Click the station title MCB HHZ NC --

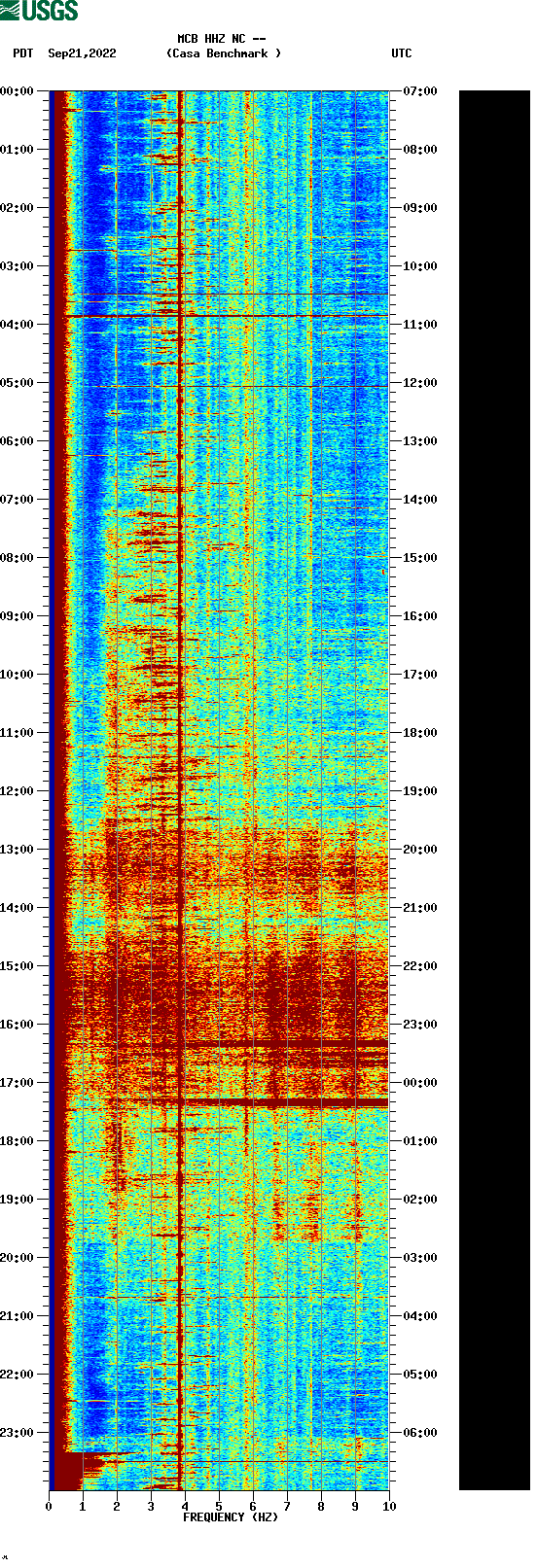point(222,39)
